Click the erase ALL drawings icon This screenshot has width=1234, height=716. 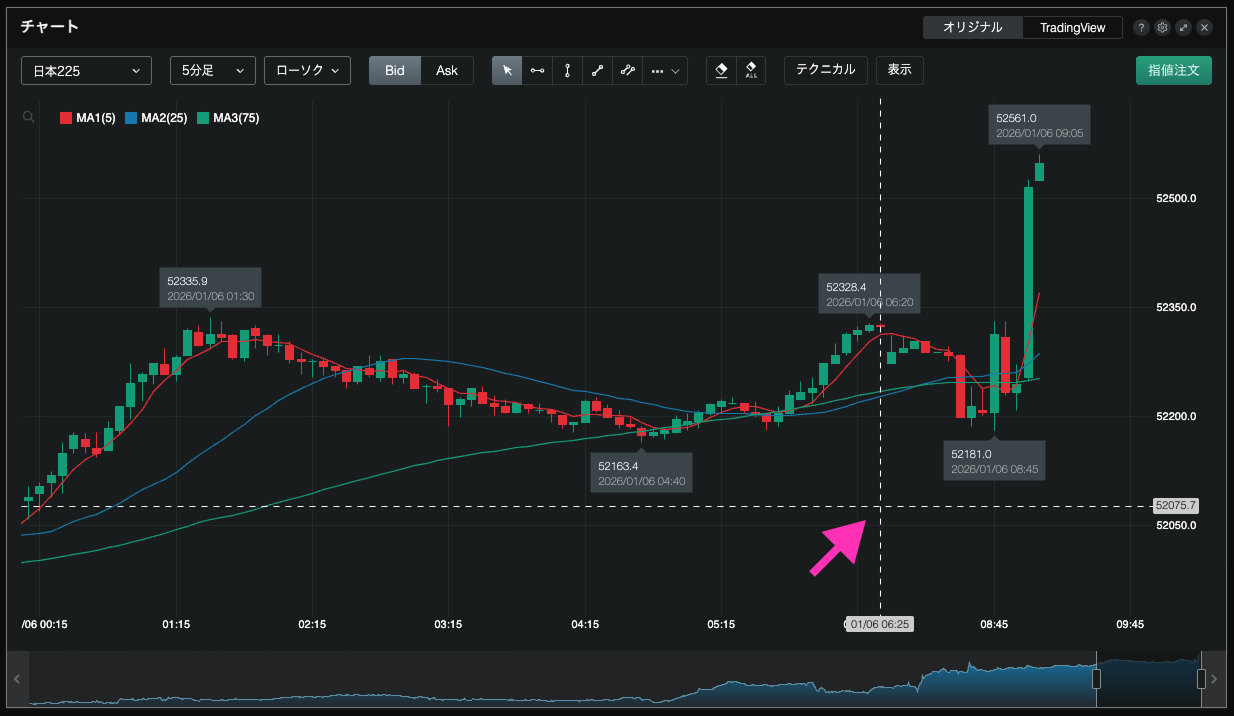[751, 71]
